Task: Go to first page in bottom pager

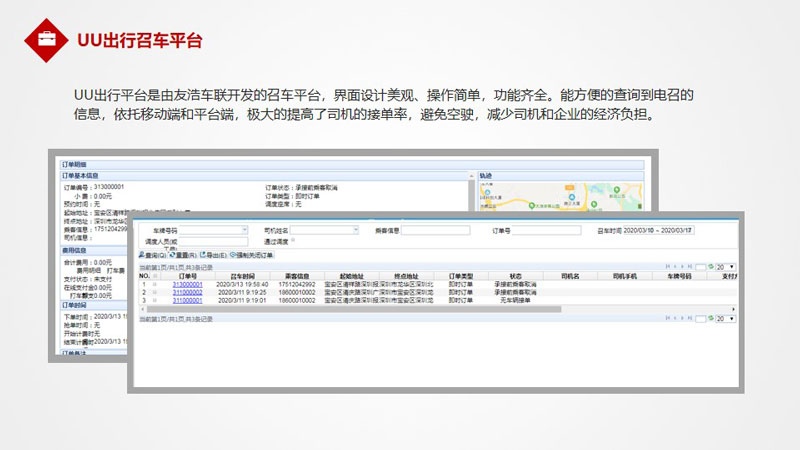Action: [667, 318]
